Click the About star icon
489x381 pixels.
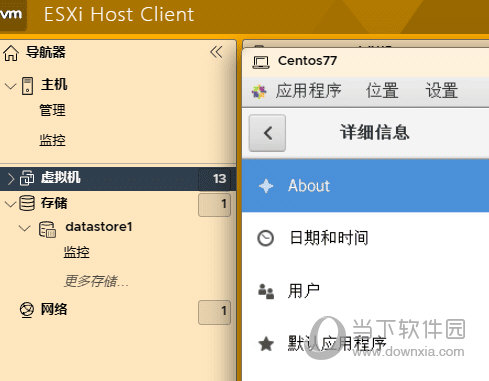266,186
